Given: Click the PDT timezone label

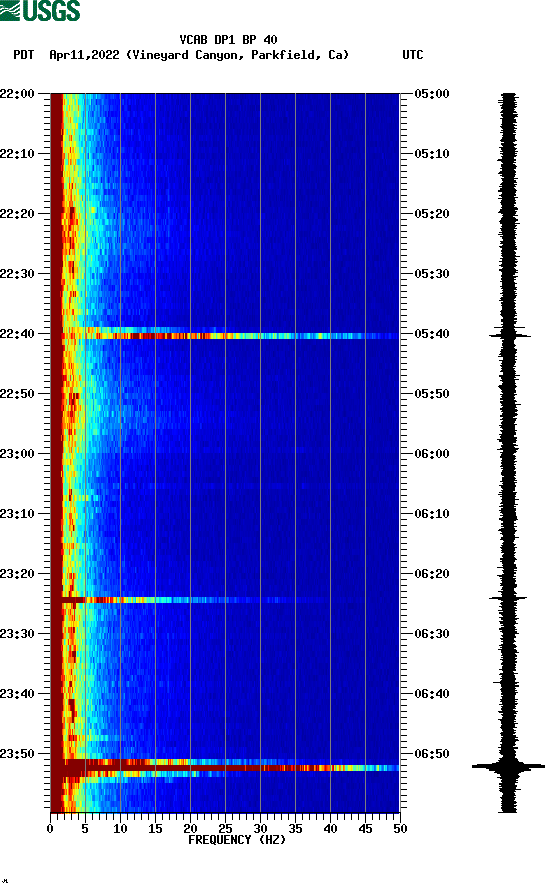Looking at the screenshot, I should click(24, 55).
